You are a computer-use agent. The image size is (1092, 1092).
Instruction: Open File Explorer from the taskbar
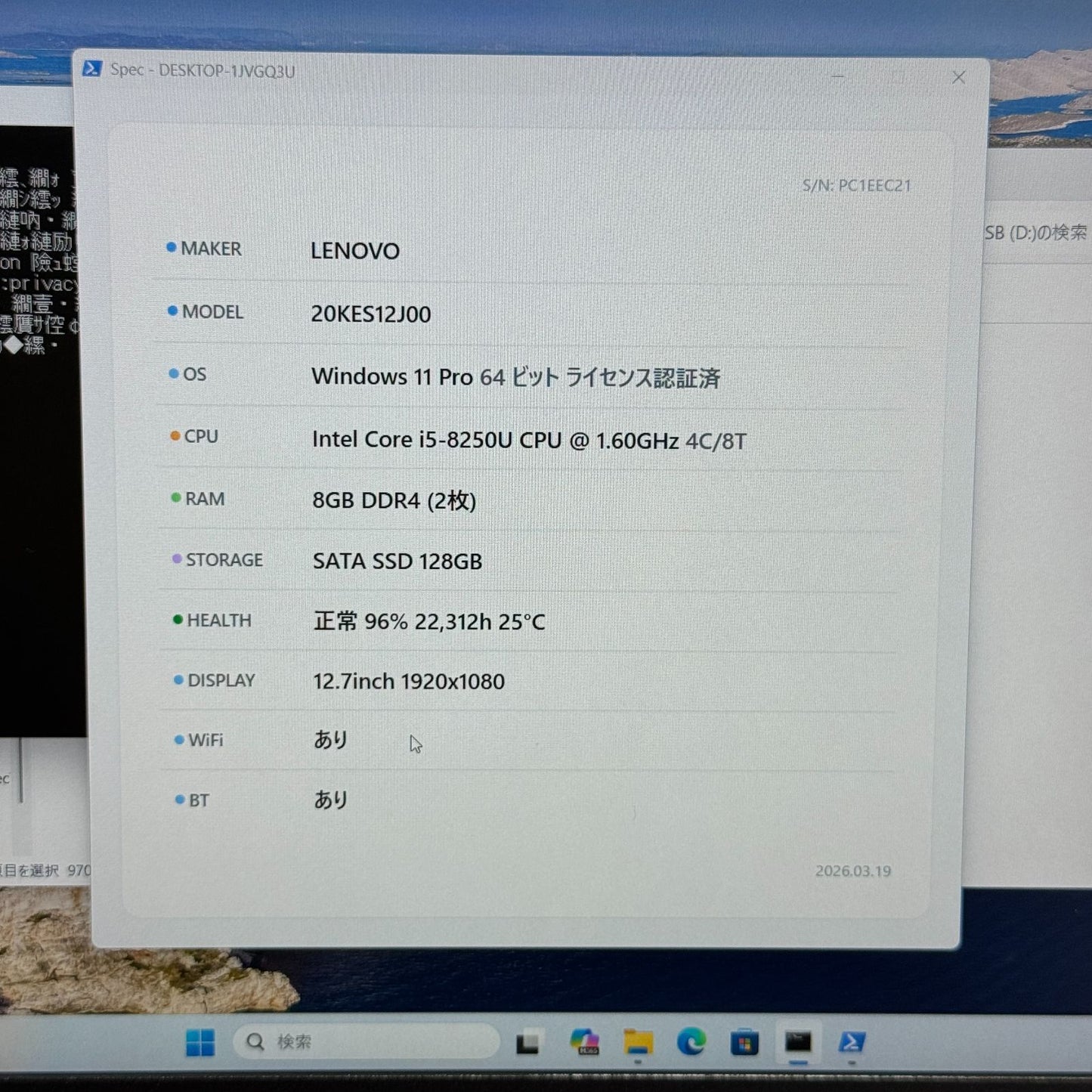[x=639, y=1042]
